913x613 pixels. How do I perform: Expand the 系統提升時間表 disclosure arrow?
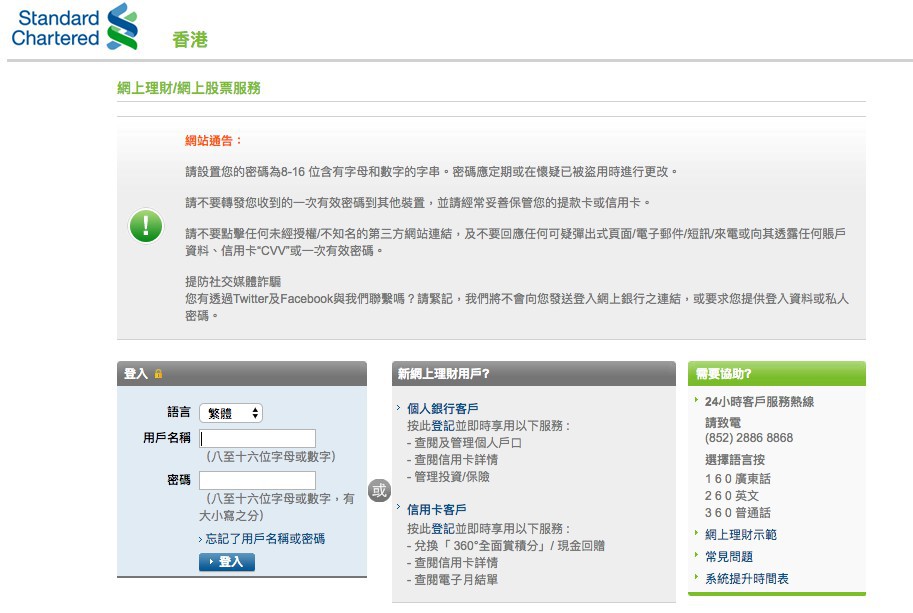pyautogui.click(x=696, y=577)
